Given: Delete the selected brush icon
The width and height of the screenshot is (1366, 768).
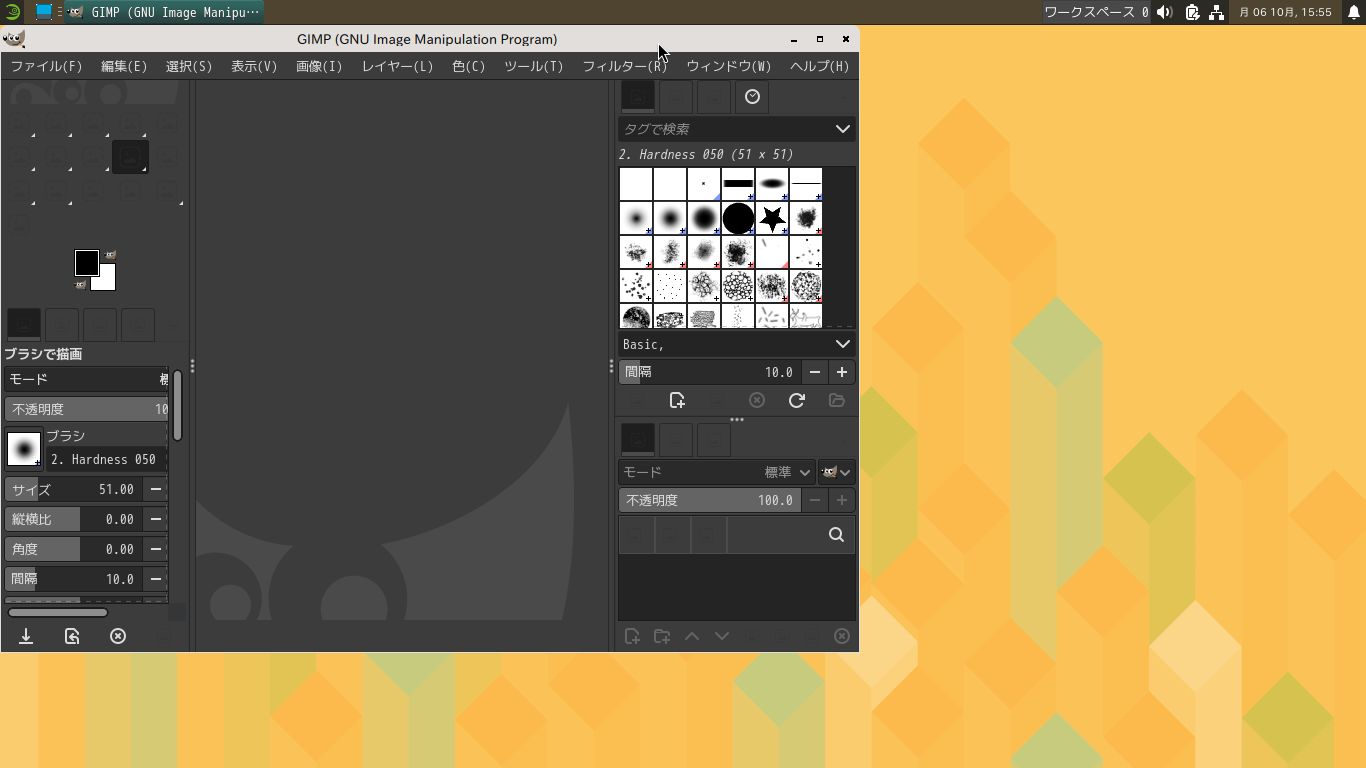Looking at the screenshot, I should tap(757, 400).
